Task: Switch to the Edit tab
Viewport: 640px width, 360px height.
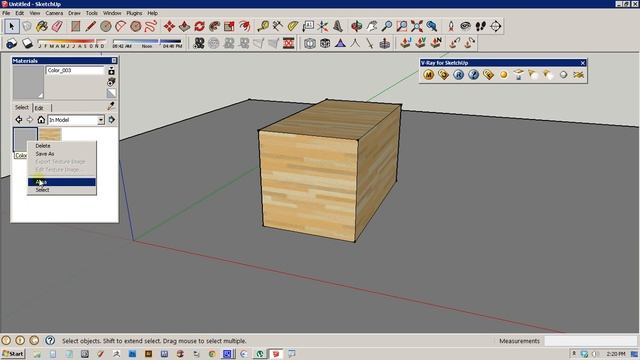Action: click(39, 108)
